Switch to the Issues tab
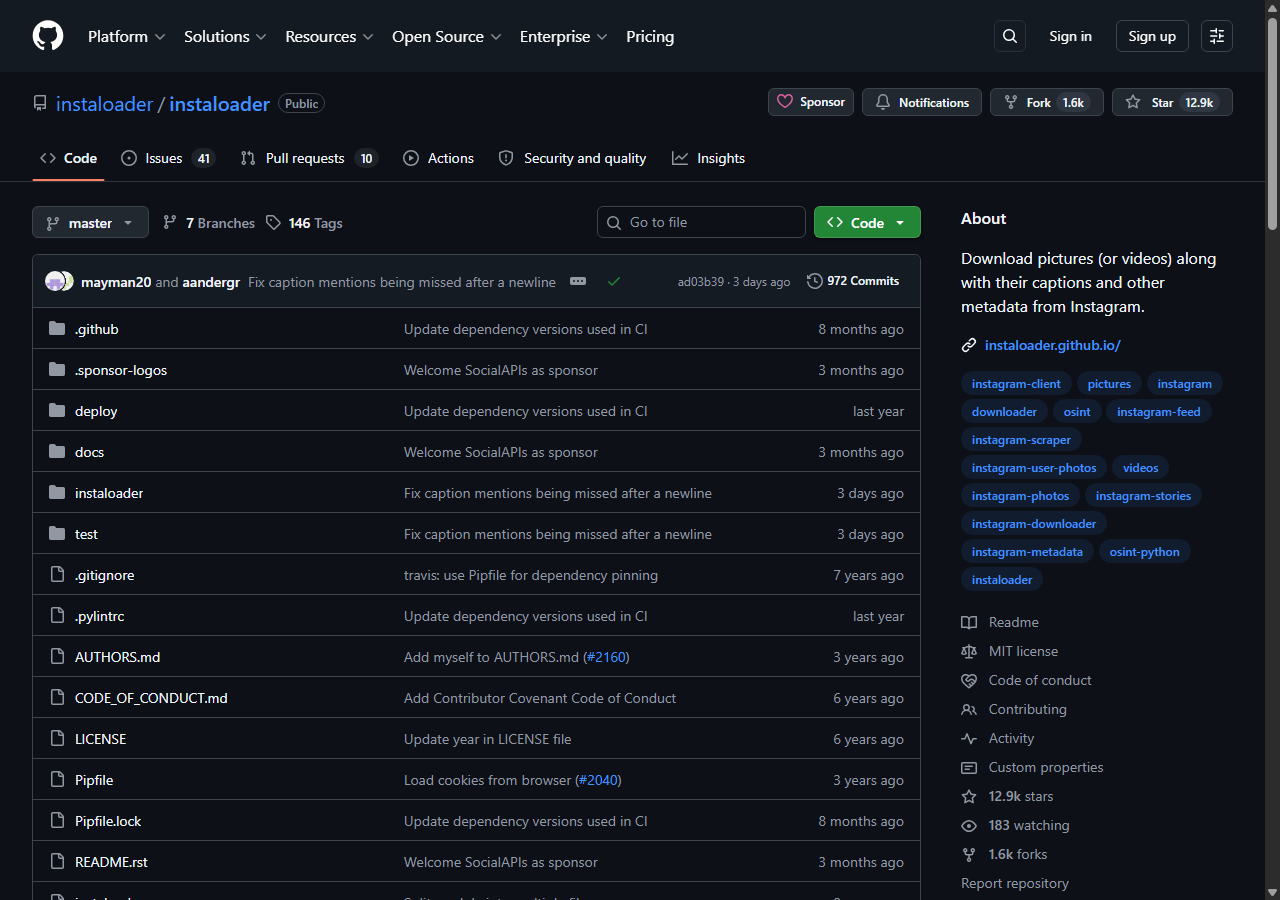1280x900 pixels. click(x=167, y=158)
